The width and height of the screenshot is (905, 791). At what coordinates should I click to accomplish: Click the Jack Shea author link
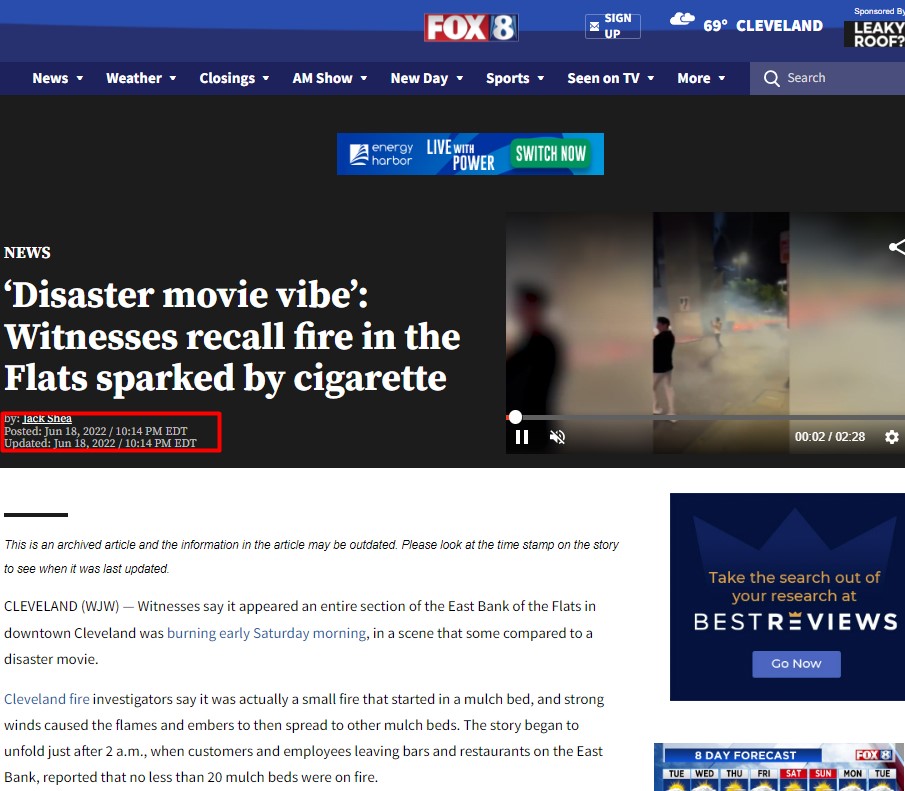coord(47,419)
